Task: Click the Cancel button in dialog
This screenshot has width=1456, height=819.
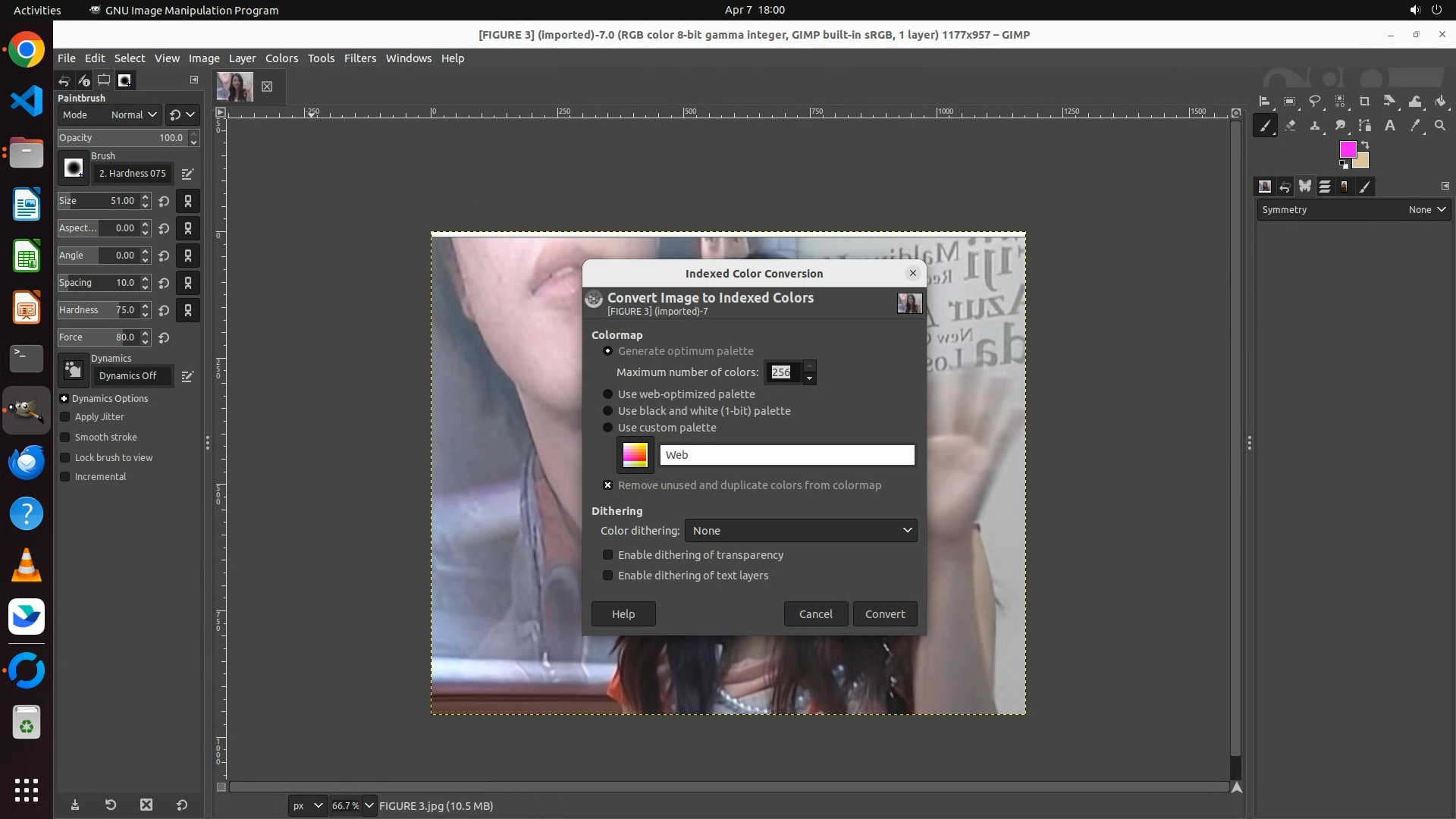Action: 815,614
